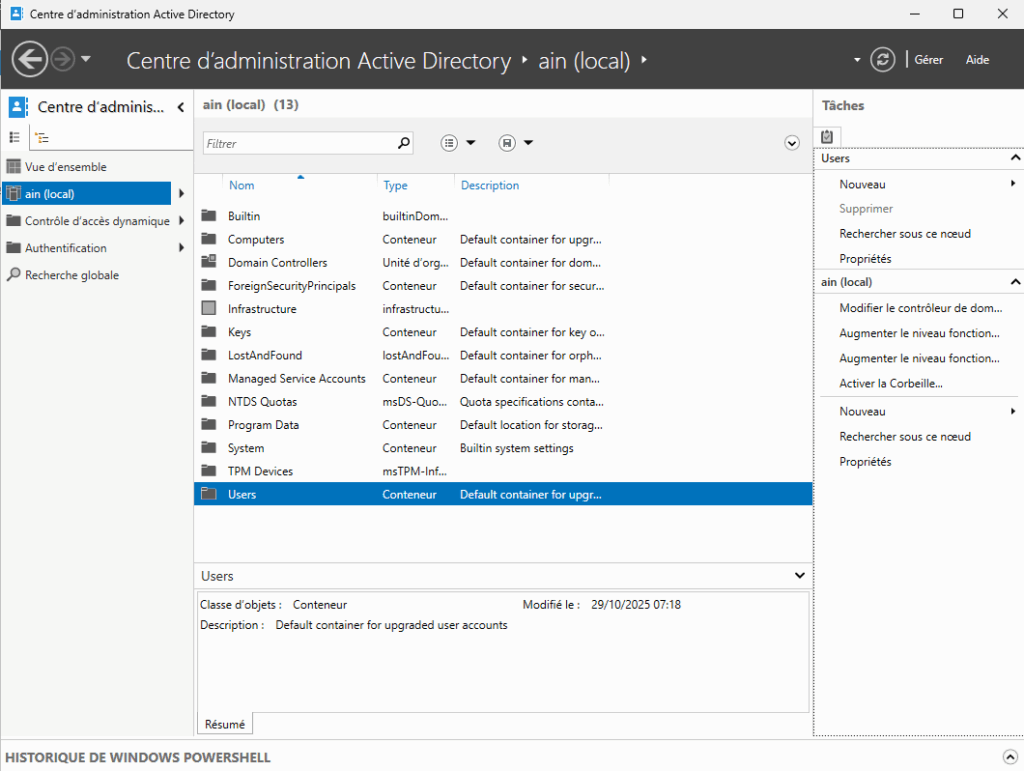The width and height of the screenshot is (1024, 771).
Task: Click the magnifier icon in the filter box
Action: tap(403, 143)
